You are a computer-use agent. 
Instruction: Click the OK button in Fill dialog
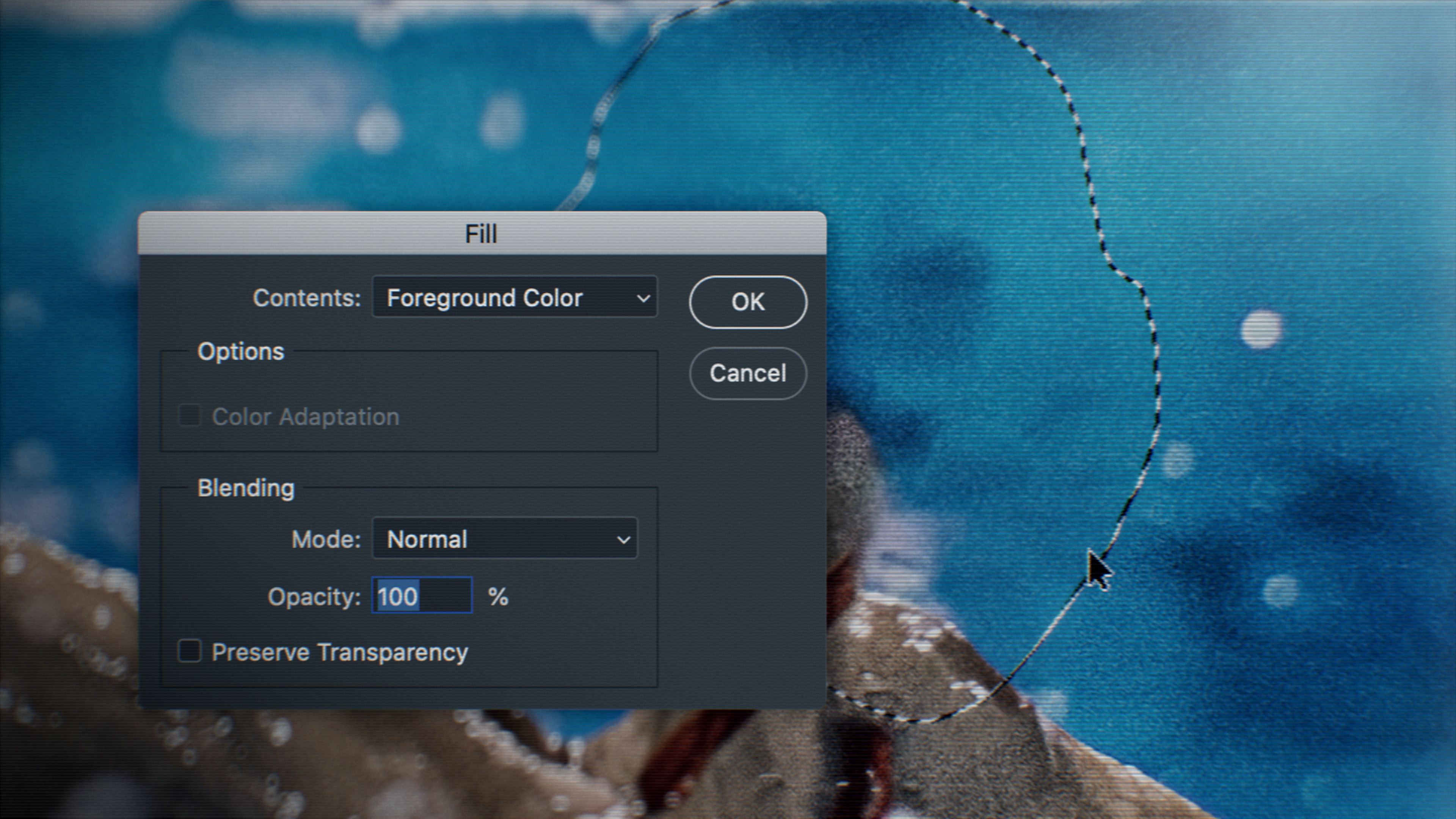[x=748, y=302]
